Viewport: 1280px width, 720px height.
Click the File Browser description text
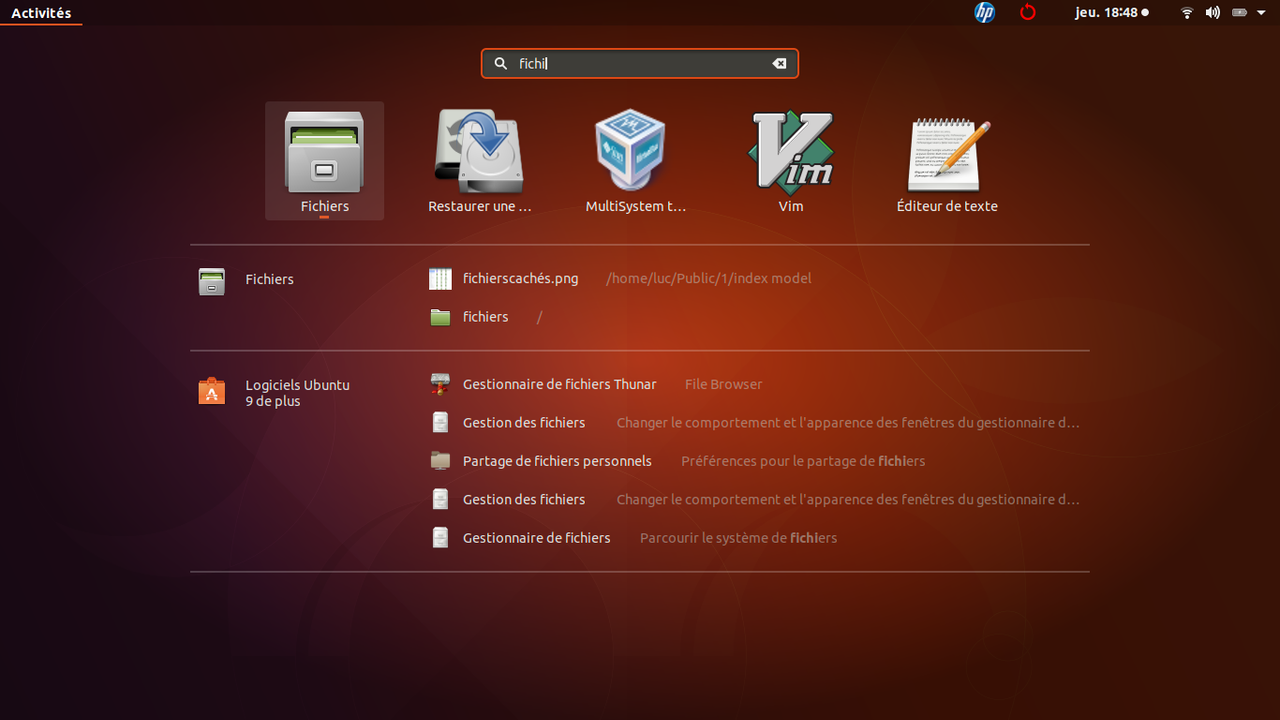tap(723, 384)
